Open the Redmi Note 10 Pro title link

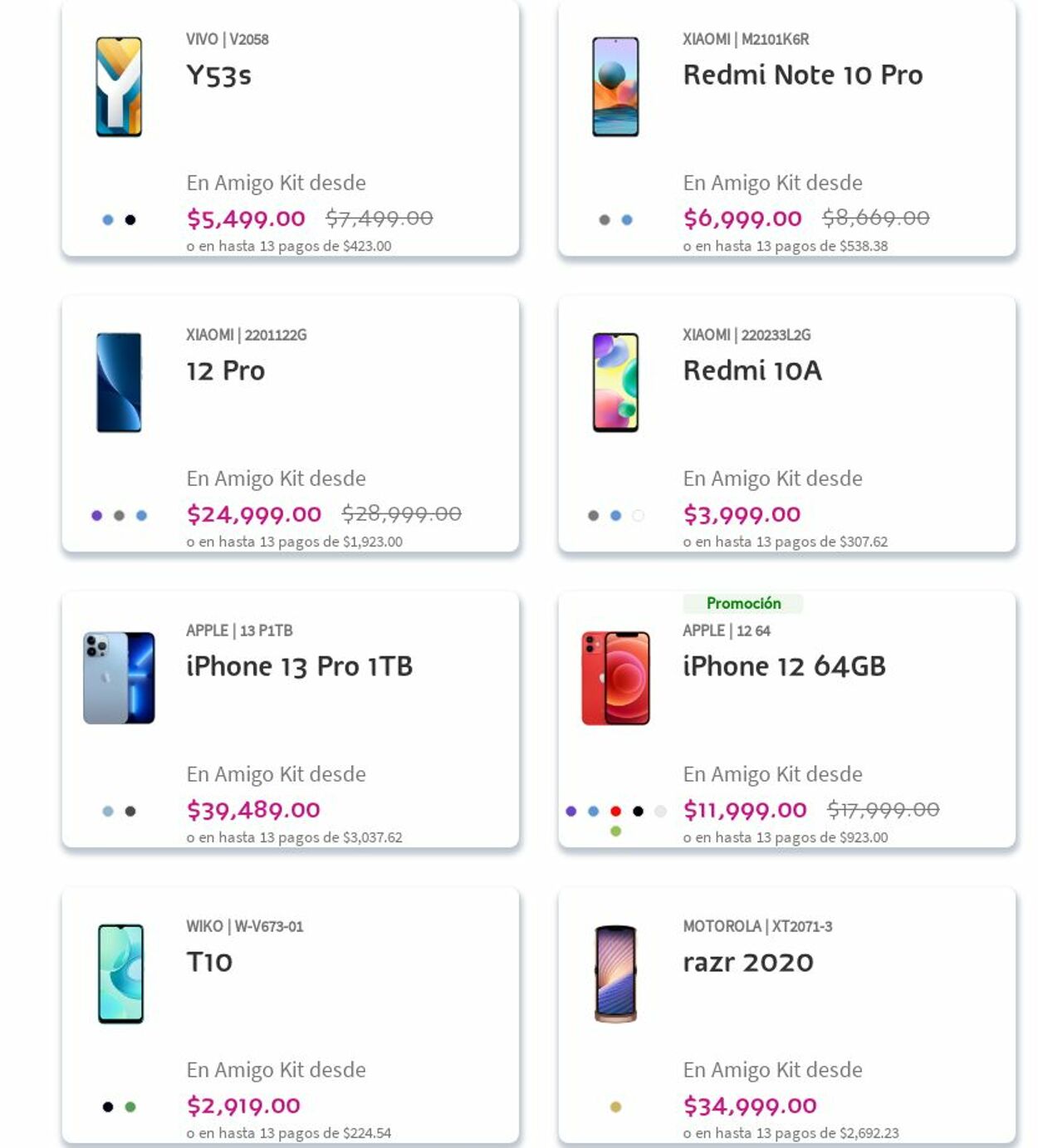pos(802,75)
